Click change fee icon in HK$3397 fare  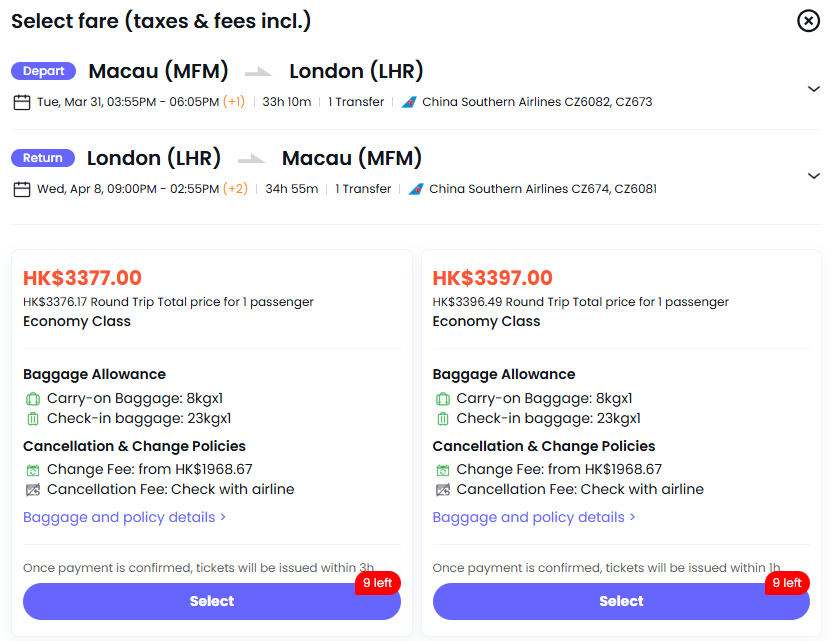(443, 470)
